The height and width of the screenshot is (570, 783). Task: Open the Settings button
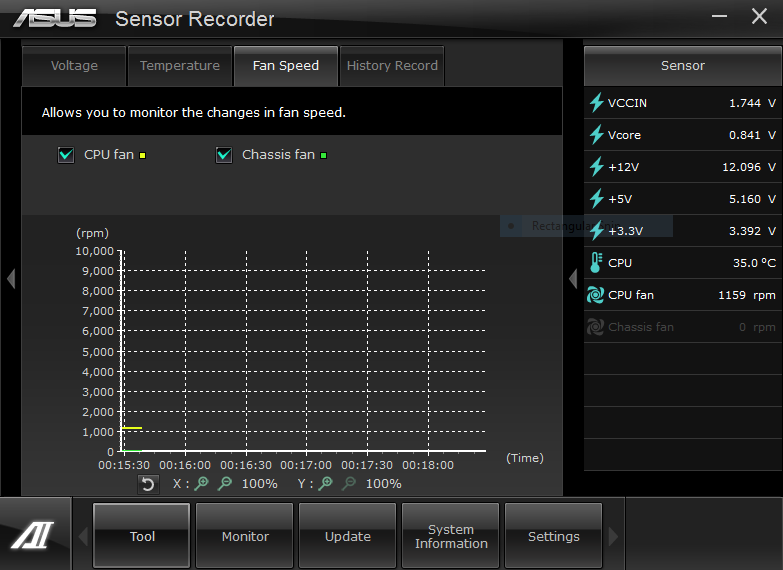pos(554,536)
